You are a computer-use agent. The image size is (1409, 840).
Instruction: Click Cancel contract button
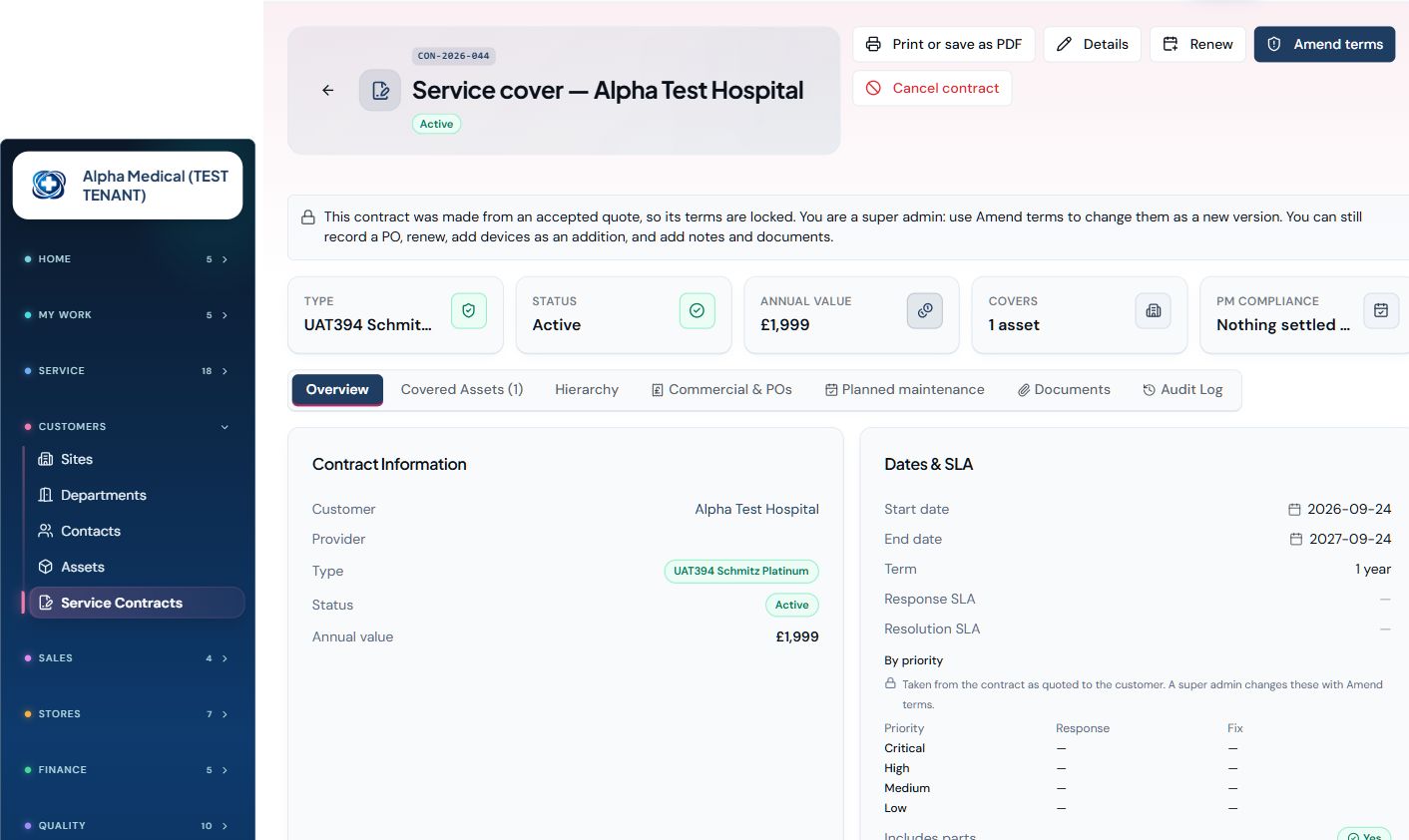pyautogui.click(x=932, y=88)
